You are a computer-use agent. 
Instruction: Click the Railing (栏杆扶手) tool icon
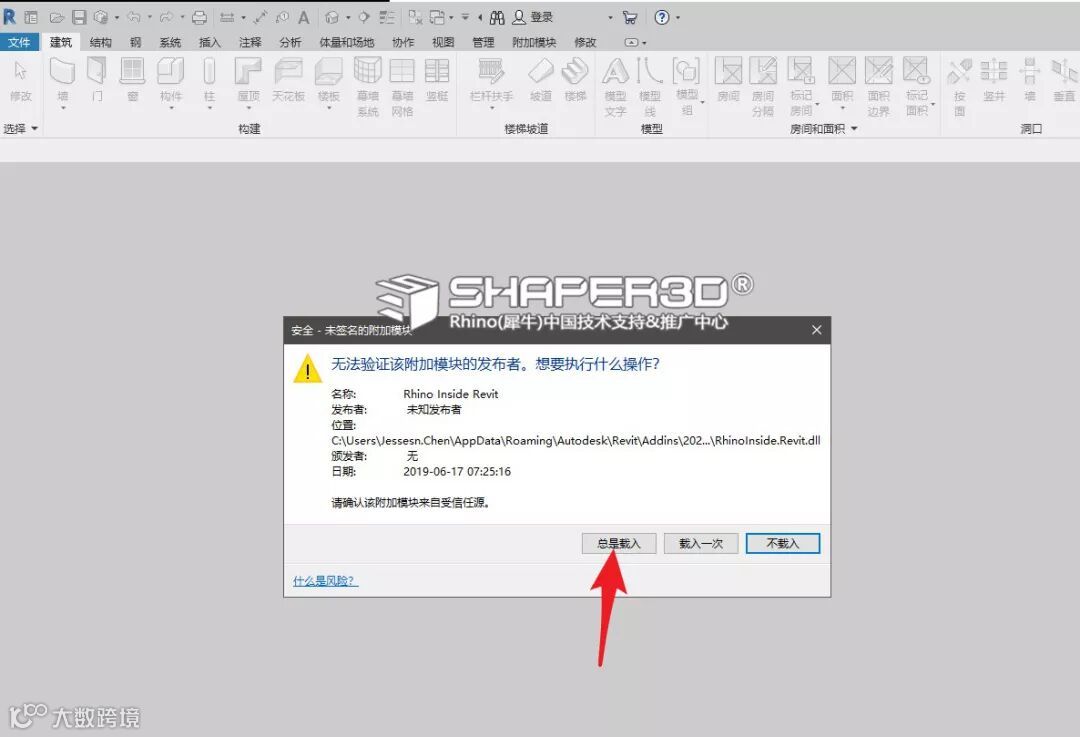click(x=491, y=72)
